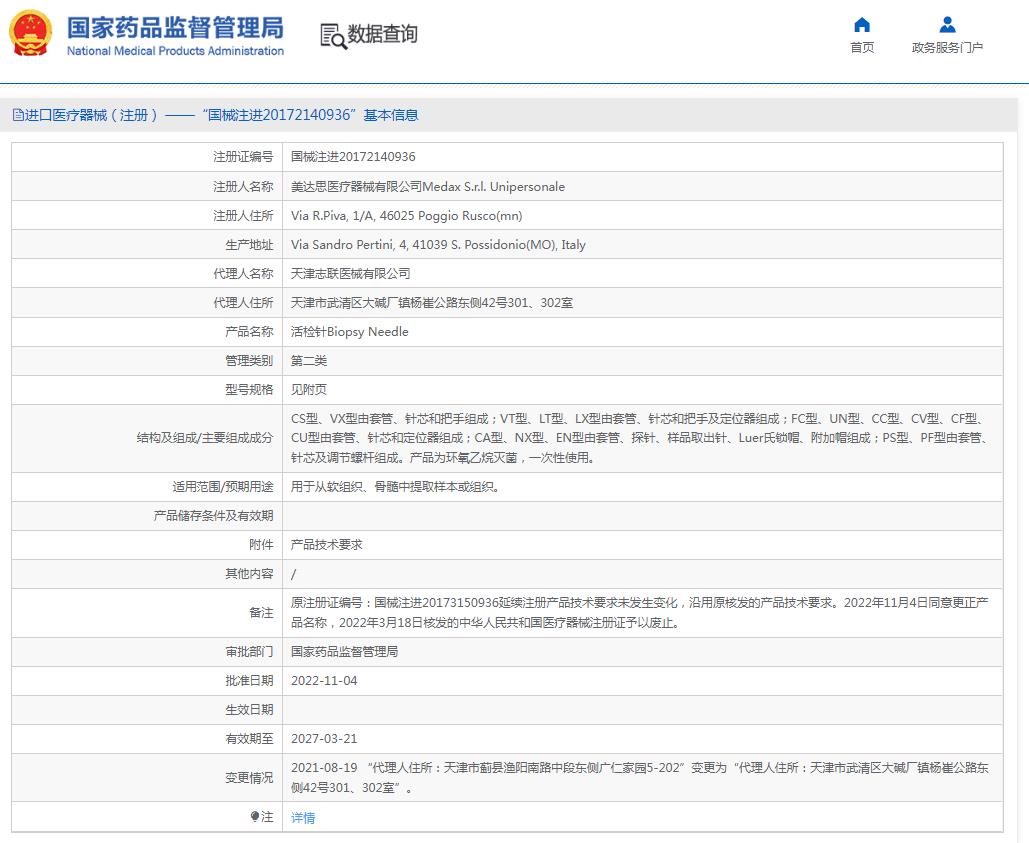Click the 适用范围/预期用途 label
Image resolution: width=1029 pixels, height=843 pixels.
(x=223, y=487)
